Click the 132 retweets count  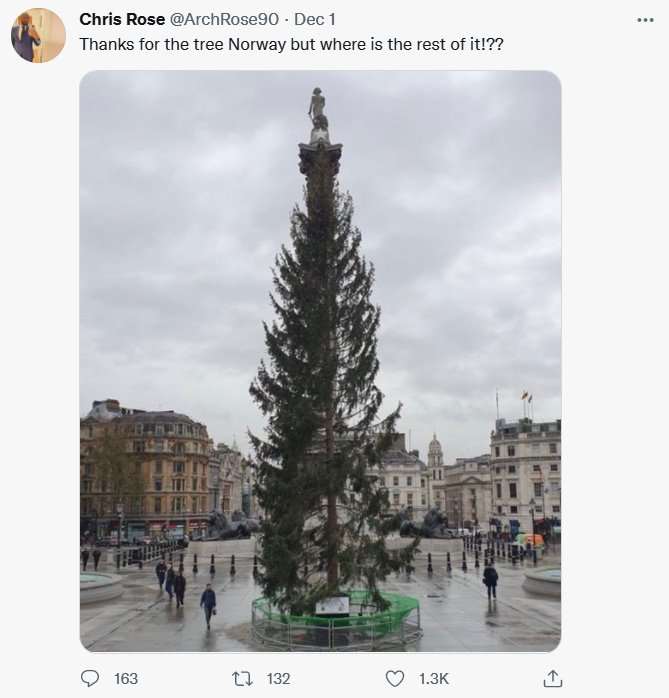pos(278,678)
